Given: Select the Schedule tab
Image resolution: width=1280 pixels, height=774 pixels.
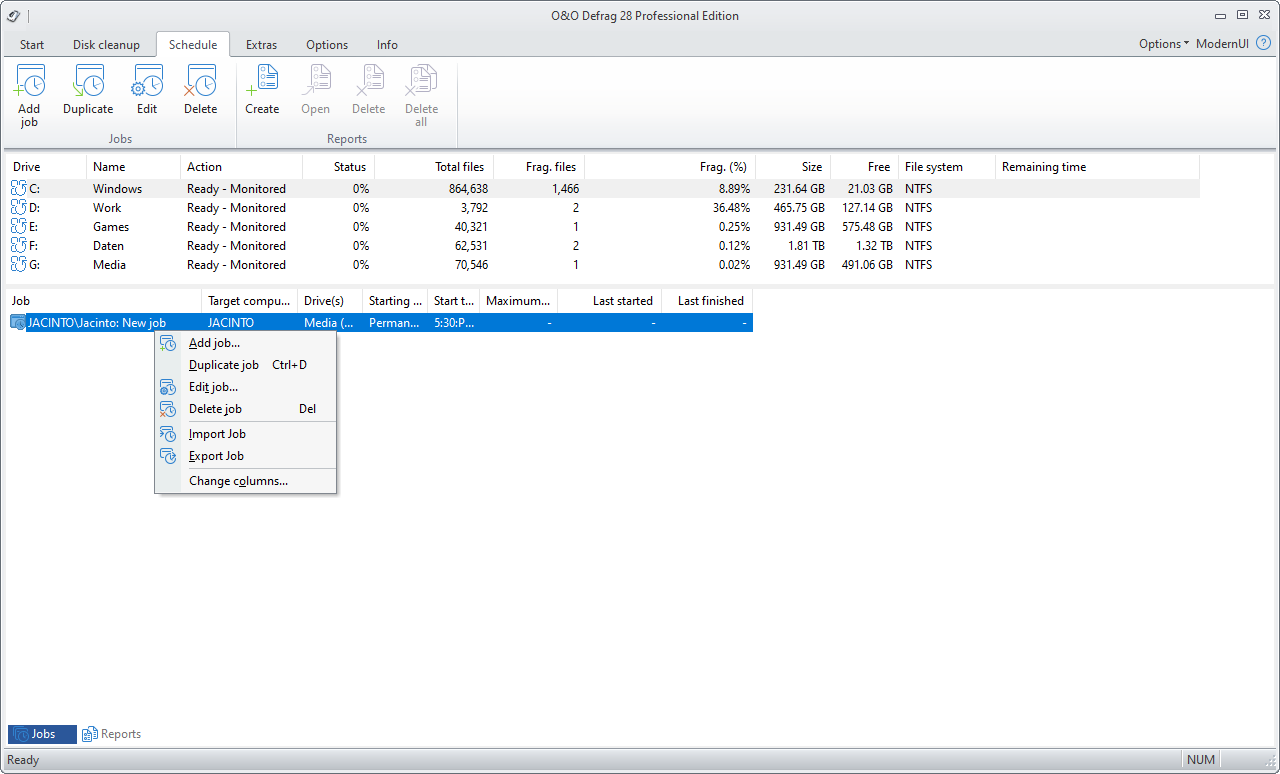Looking at the screenshot, I should point(193,45).
